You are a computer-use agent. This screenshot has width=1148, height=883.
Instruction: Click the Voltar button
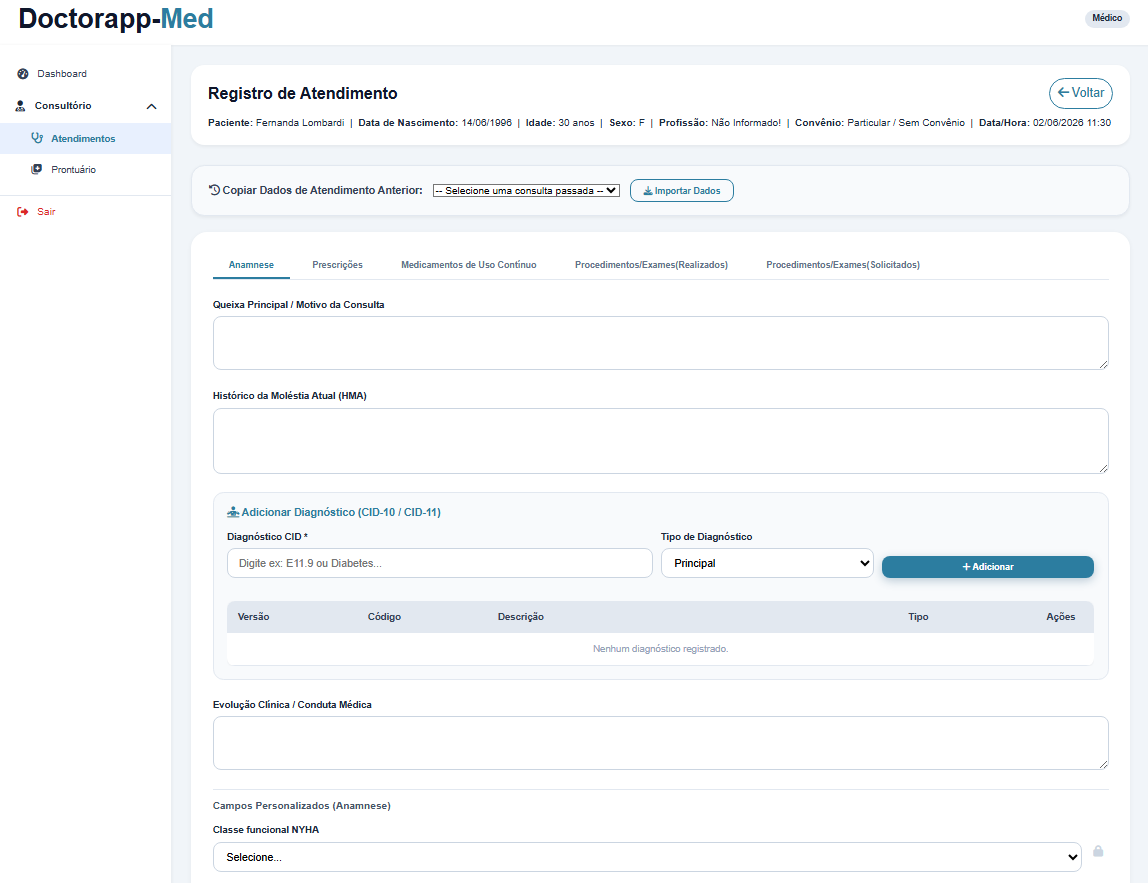[x=1081, y=93]
